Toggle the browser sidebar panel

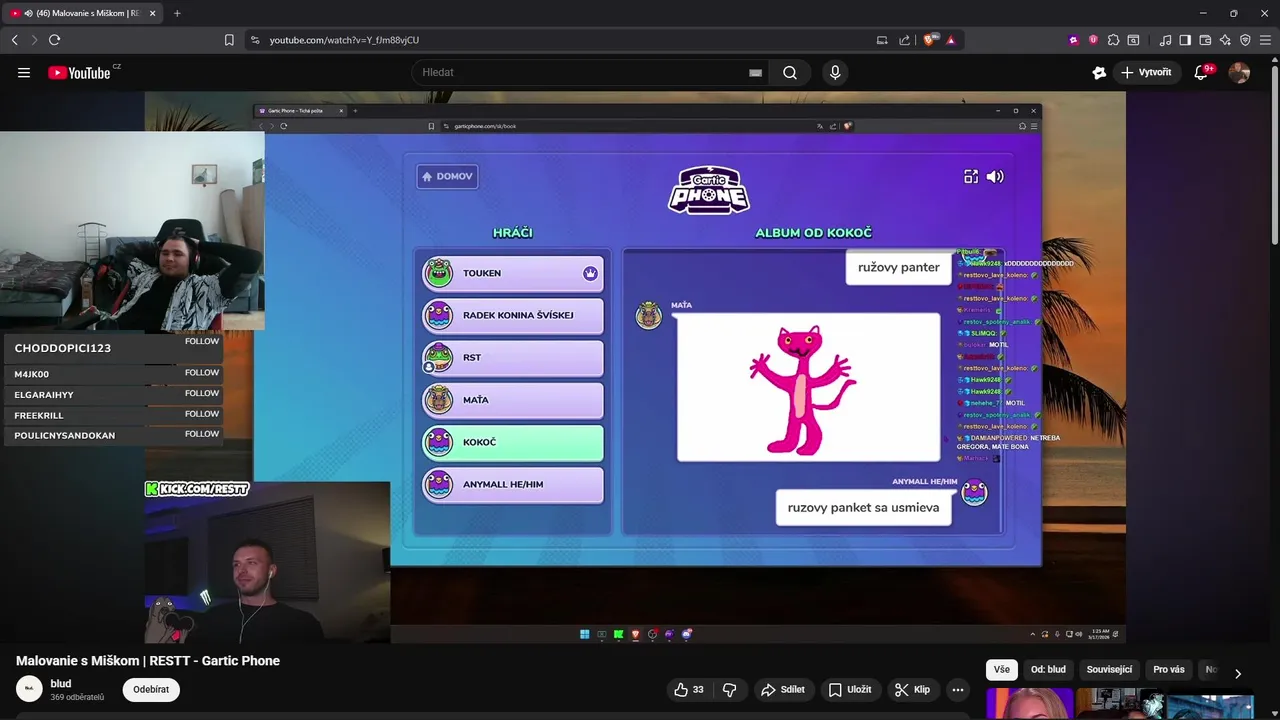click(1185, 40)
